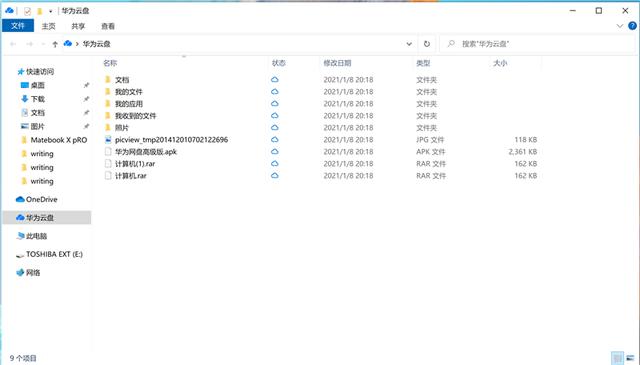Click the cloud status icon for 我的文件
This screenshot has width=640, height=365.
(275, 92)
